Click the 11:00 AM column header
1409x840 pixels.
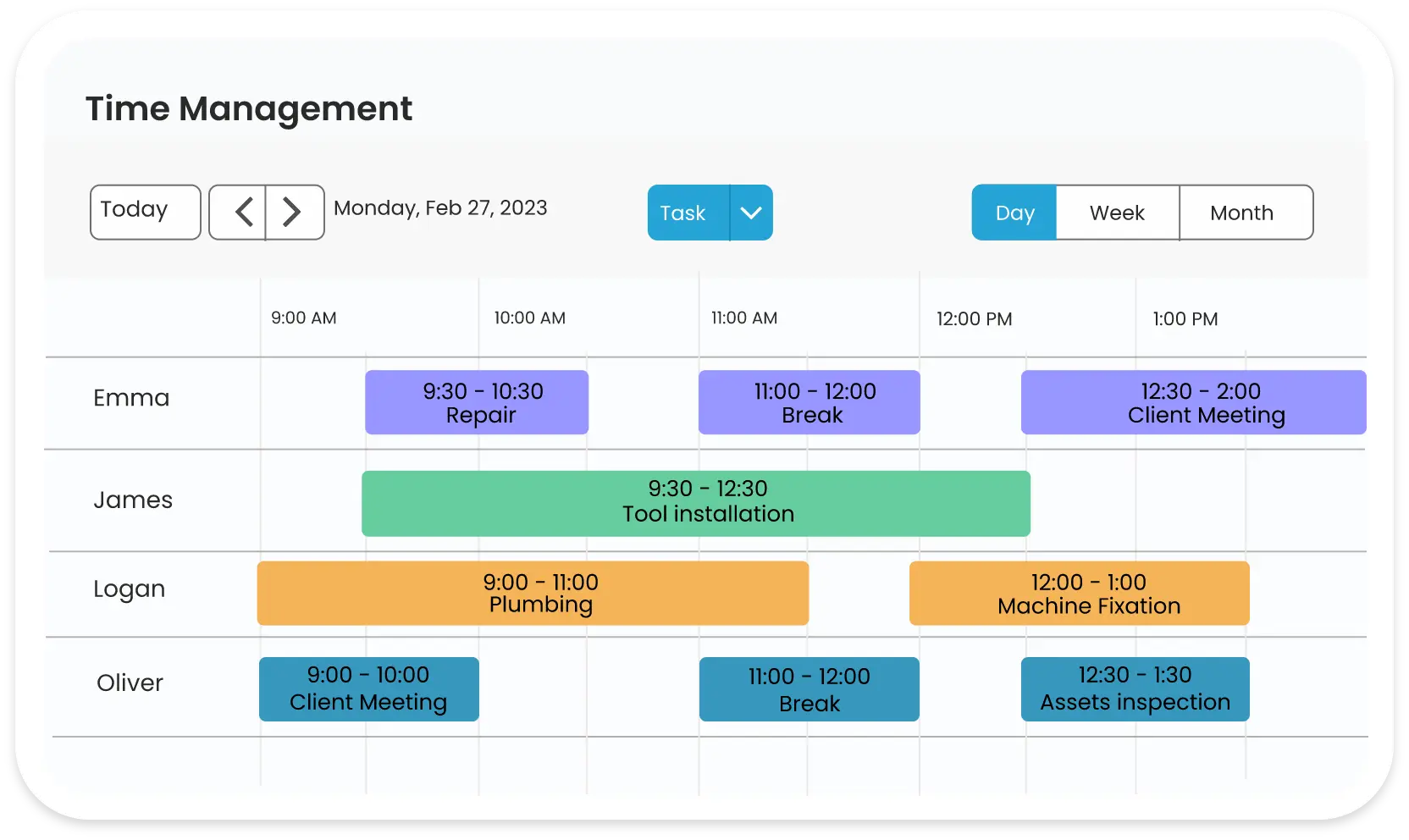743,318
